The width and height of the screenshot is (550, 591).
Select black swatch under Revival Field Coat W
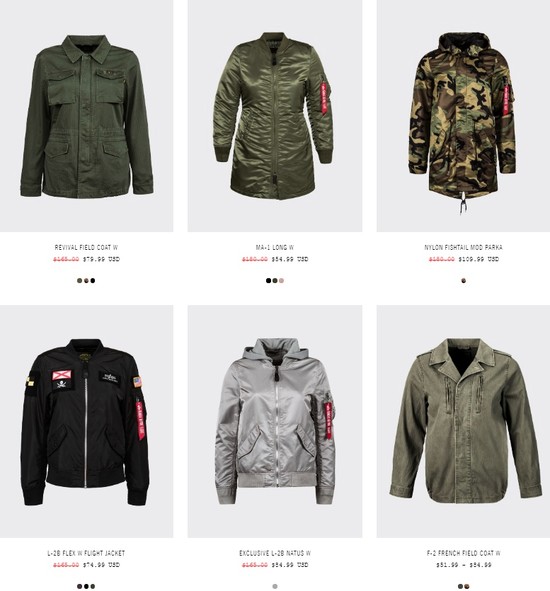[93, 280]
